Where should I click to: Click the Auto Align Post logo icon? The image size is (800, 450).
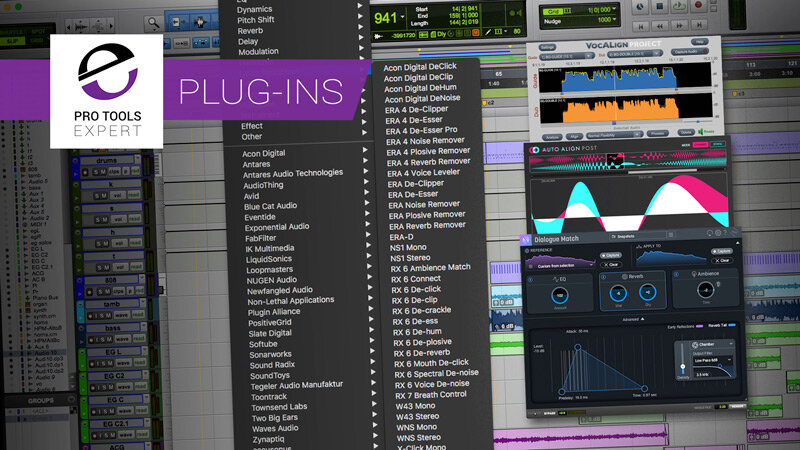(534, 150)
